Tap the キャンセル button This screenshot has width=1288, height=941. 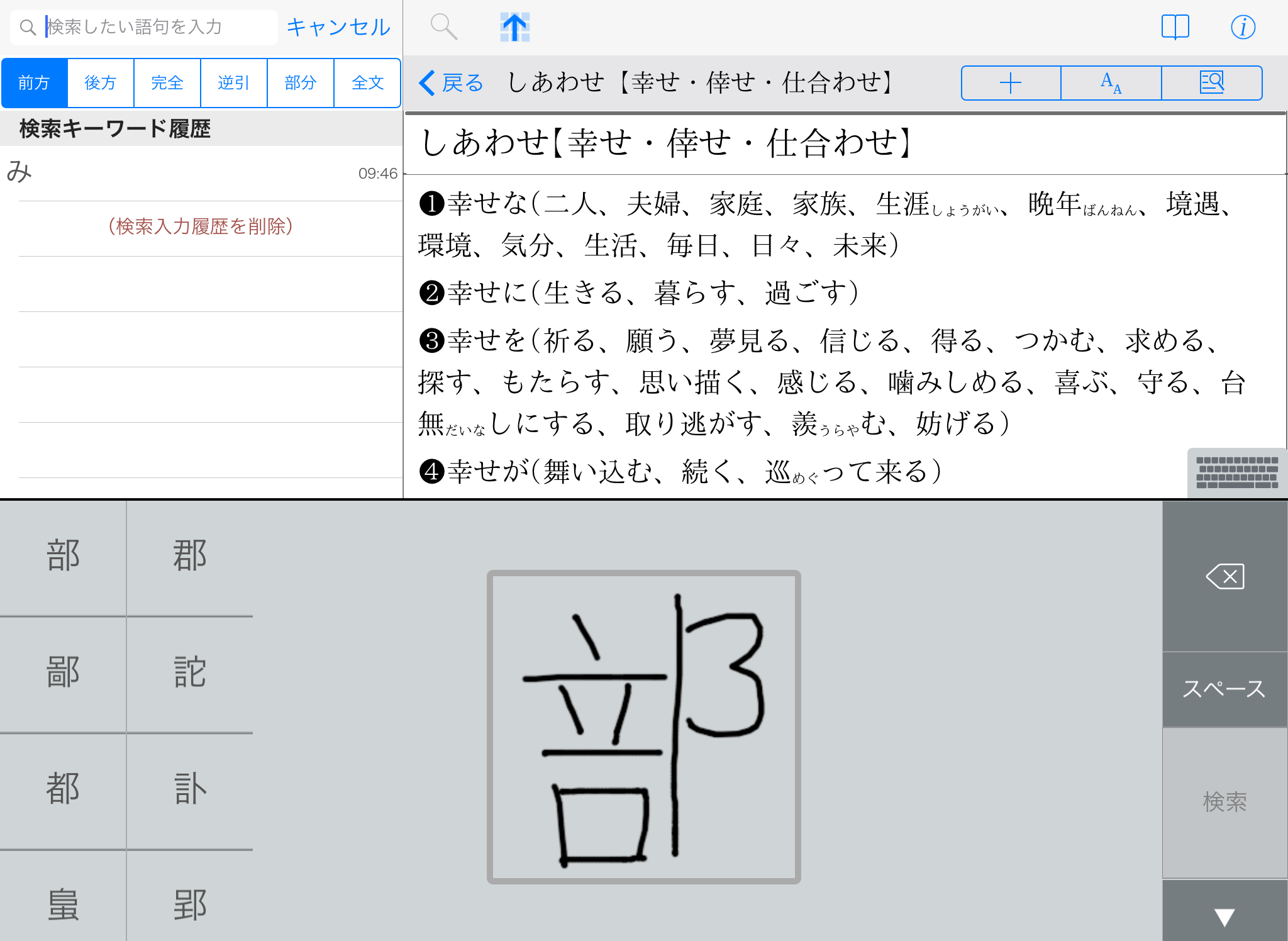pyautogui.click(x=338, y=27)
